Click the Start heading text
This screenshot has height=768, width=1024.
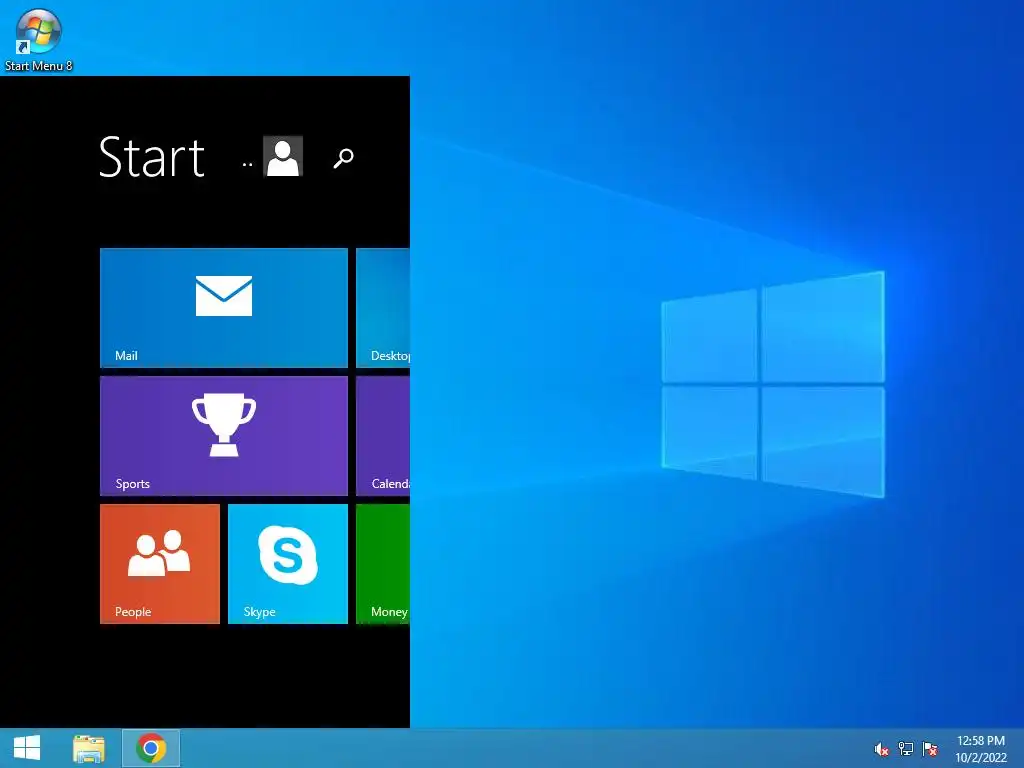[152, 157]
